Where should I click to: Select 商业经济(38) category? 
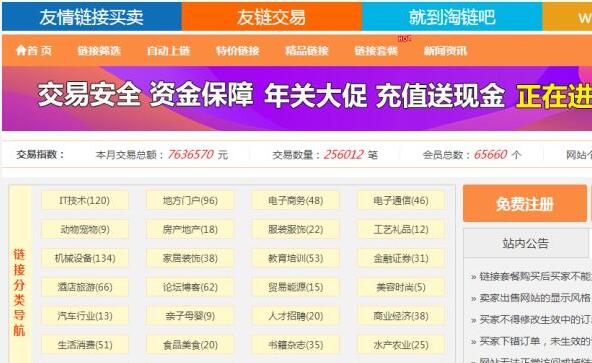coord(401,316)
